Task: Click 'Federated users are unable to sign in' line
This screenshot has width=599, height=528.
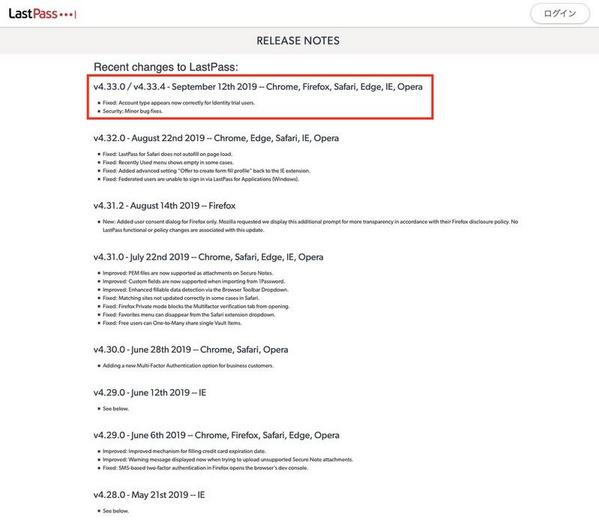Action: point(201,179)
